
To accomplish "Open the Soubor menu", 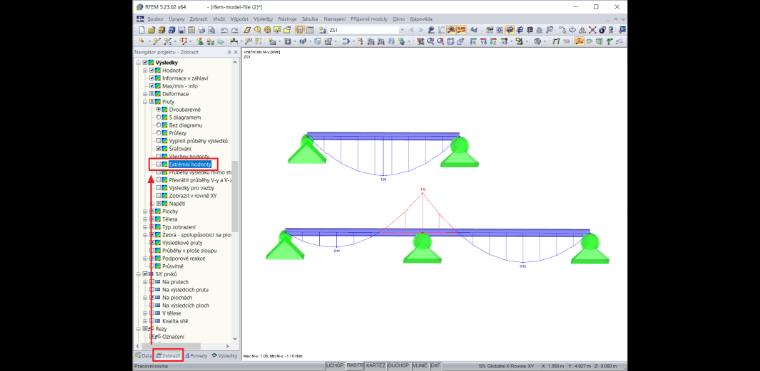I will point(156,19).
